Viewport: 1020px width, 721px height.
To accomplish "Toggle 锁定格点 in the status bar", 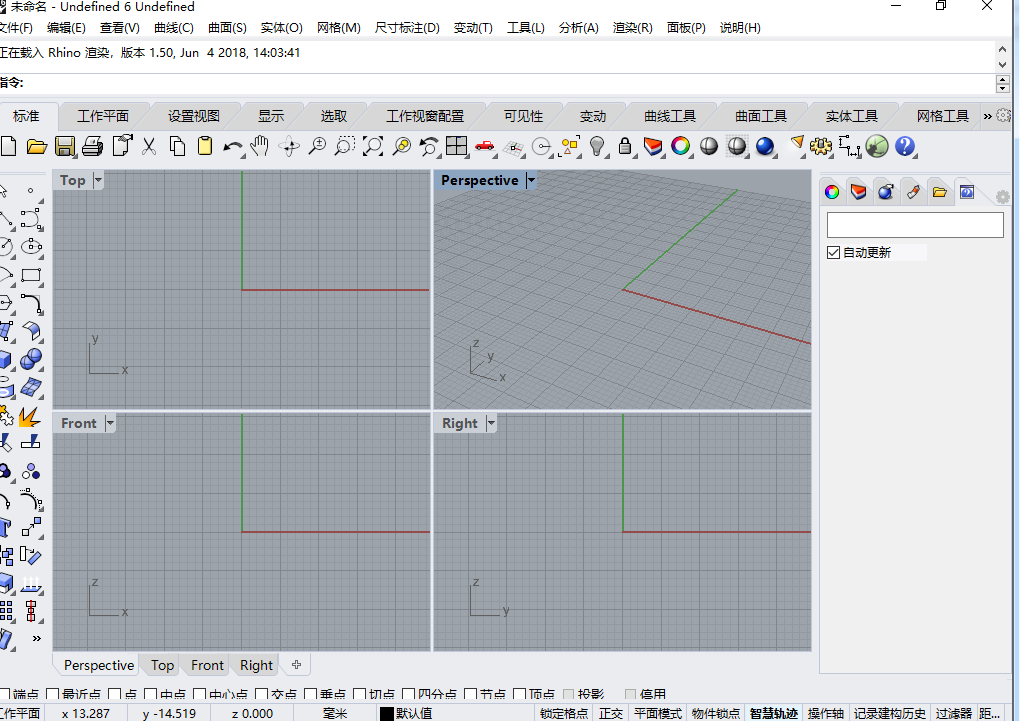I will click(564, 713).
